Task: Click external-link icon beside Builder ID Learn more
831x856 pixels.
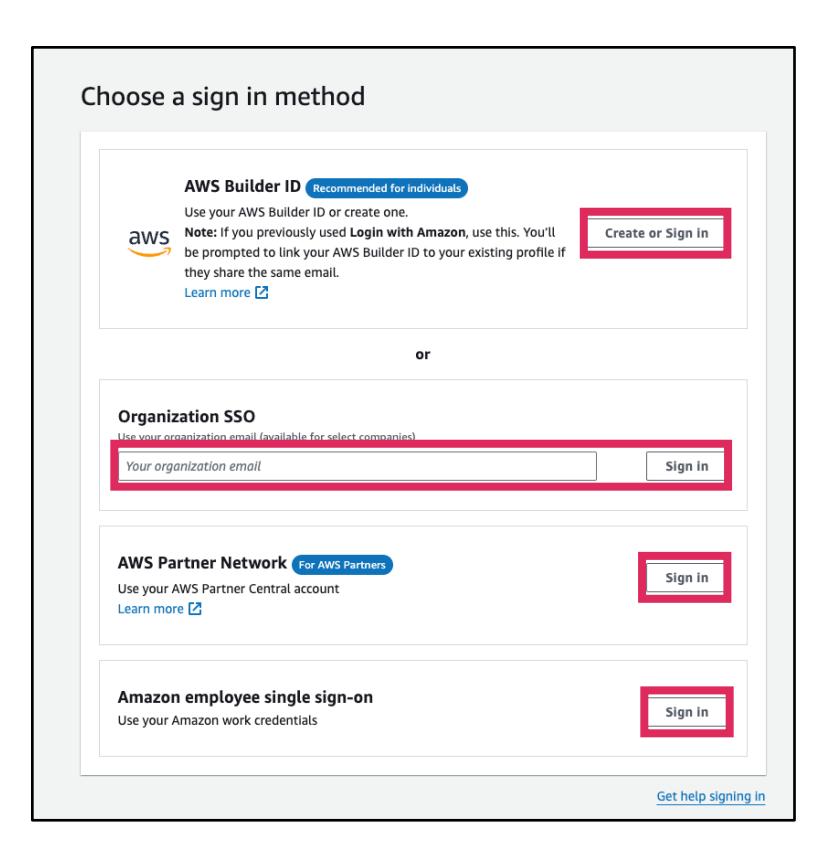Action: (x=262, y=293)
